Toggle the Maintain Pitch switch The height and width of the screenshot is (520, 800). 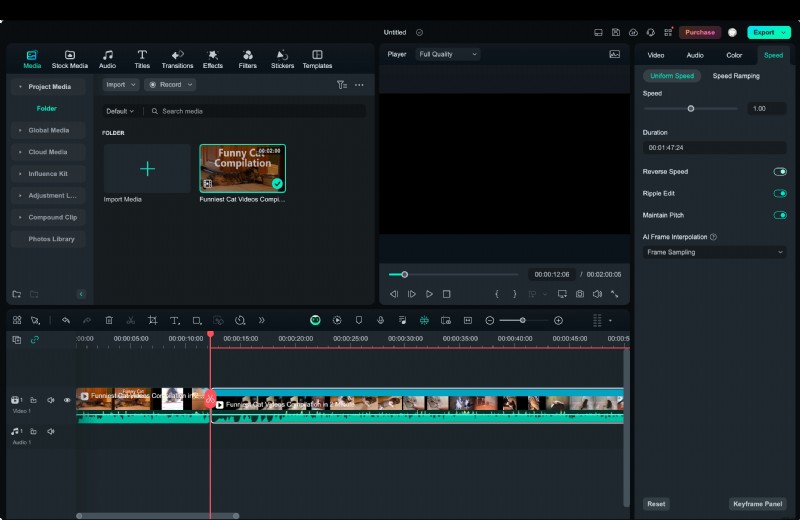tap(779, 215)
